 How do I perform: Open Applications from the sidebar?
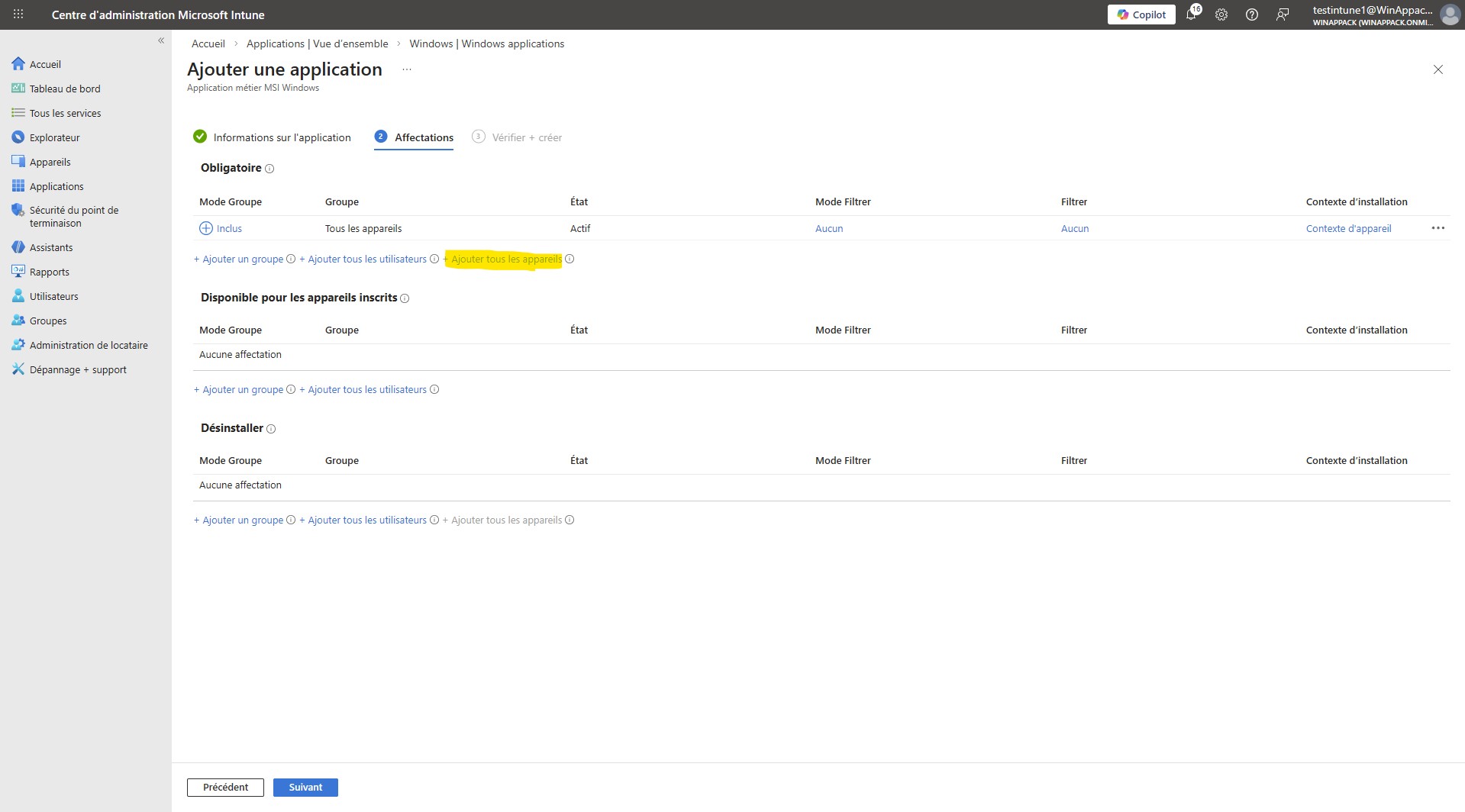point(56,185)
